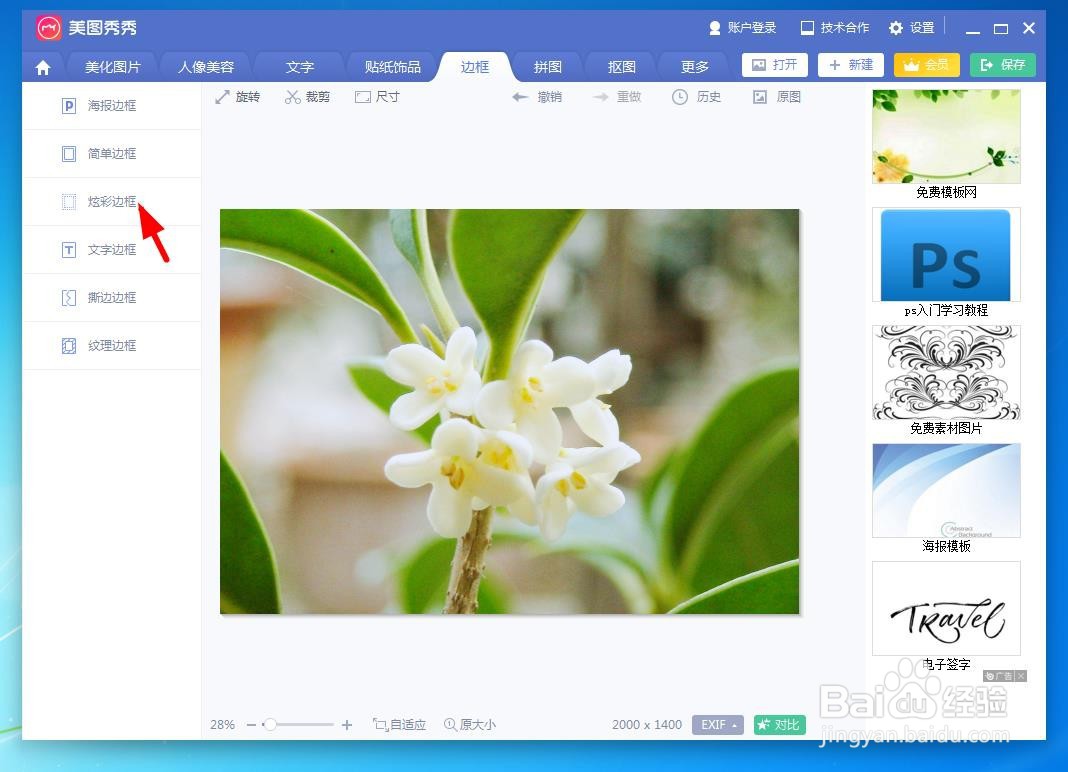
Task: Click the 旋转 rotate tool
Action: pos(237,97)
